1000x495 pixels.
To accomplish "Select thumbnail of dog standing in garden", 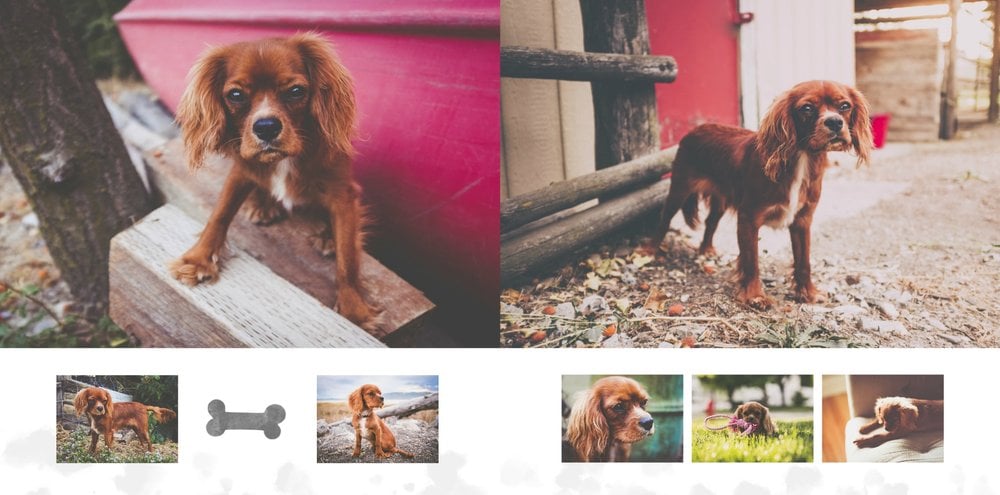I will click(x=117, y=418).
